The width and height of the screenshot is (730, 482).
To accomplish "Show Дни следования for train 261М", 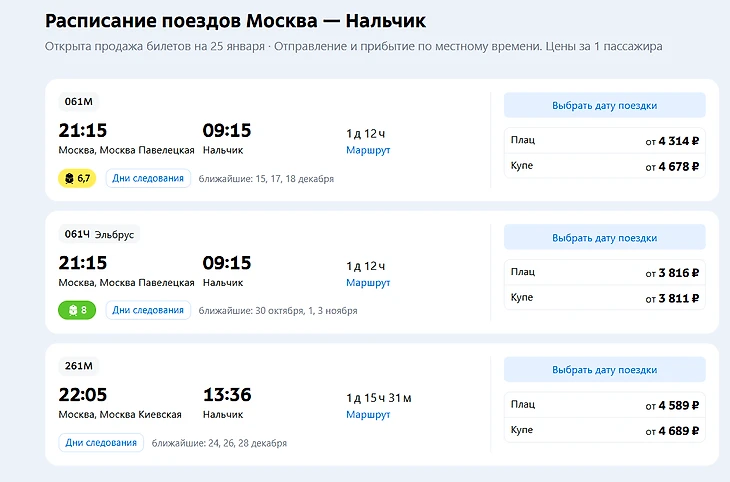I will pyautogui.click(x=101, y=442).
